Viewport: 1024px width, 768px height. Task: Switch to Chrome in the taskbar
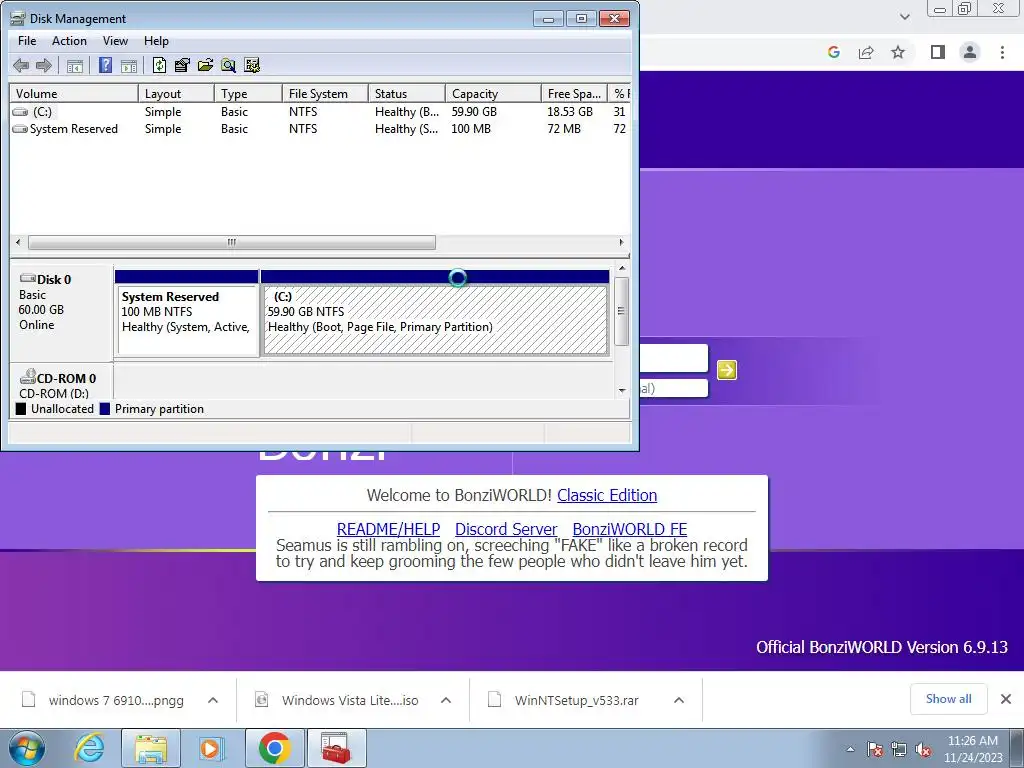click(274, 748)
